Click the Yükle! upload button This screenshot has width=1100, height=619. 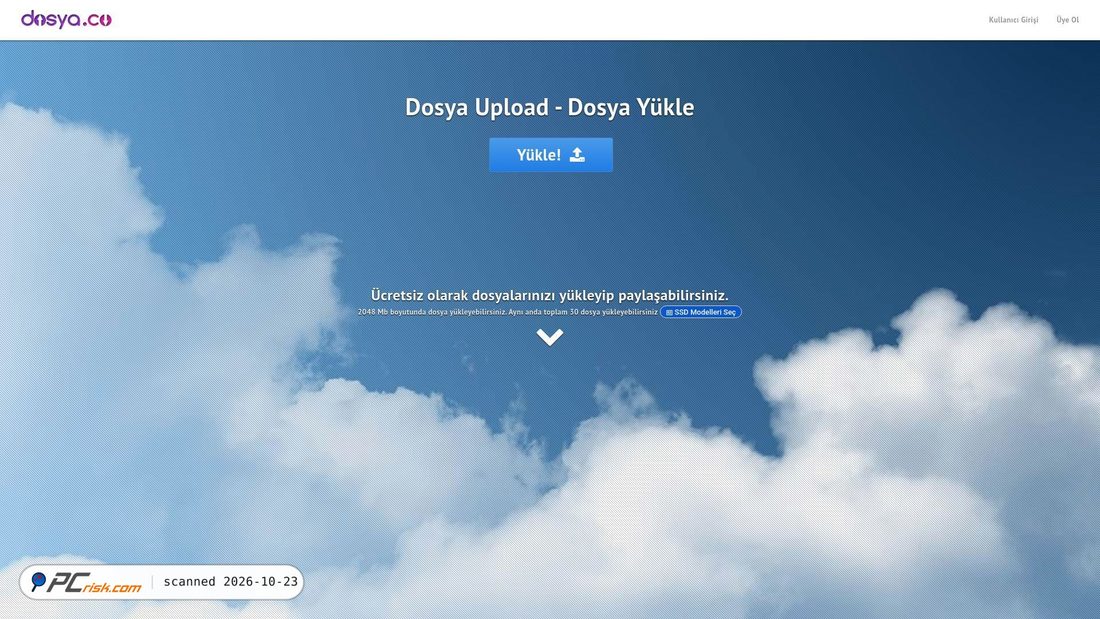[551, 155]
